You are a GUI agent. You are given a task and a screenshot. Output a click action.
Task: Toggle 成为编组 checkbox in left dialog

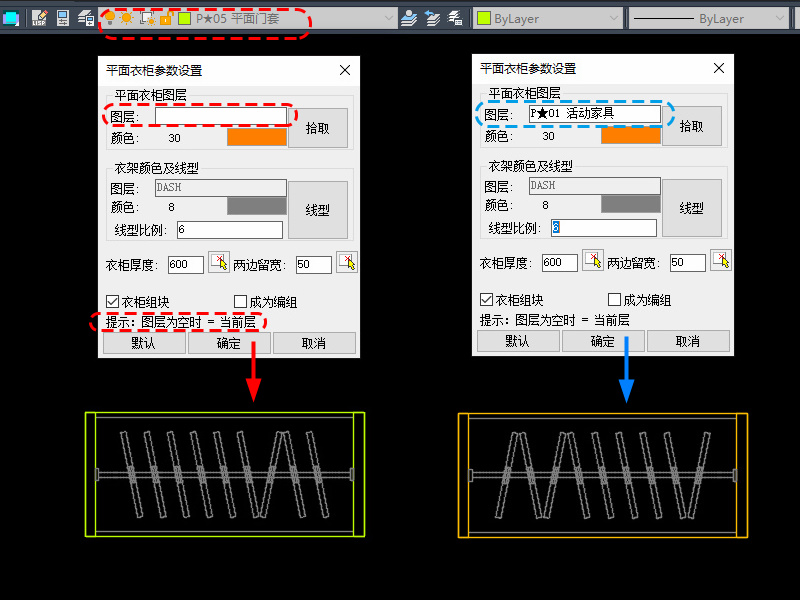click(240, 302)
